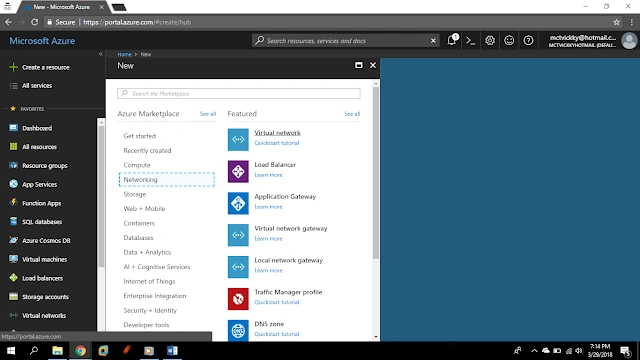640x360 pixels.
Task: Launch Cloud Shell from top bar
Action: 471,40
